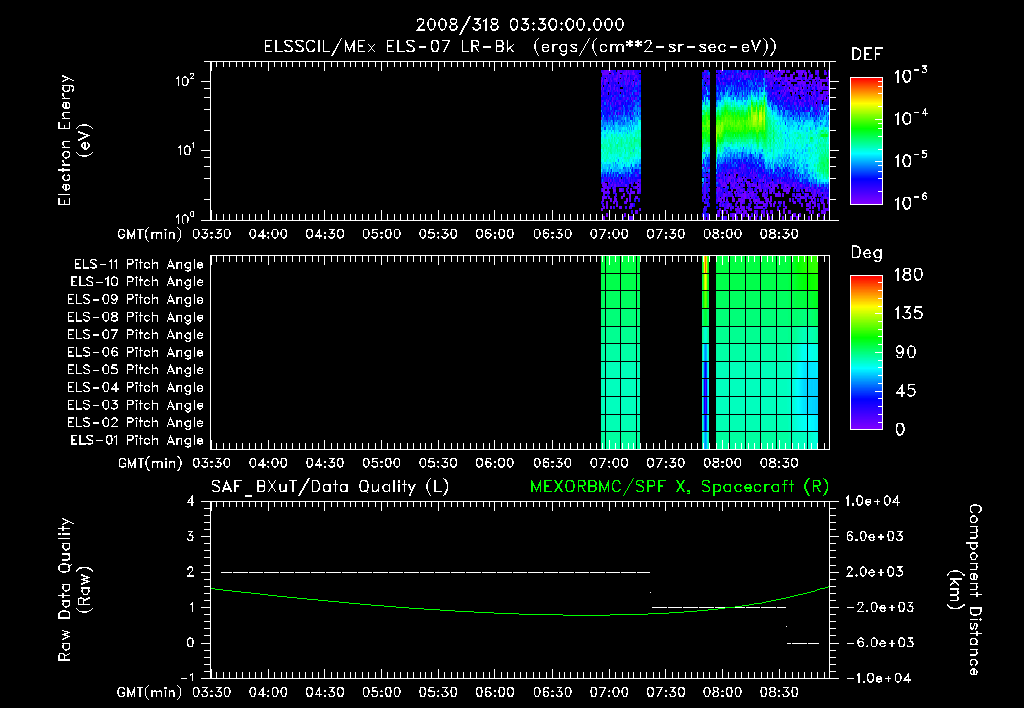Click the spectrogram data block starting near 07:00
The height and width of the screenshot is (708, 1024).
(620, 142)
